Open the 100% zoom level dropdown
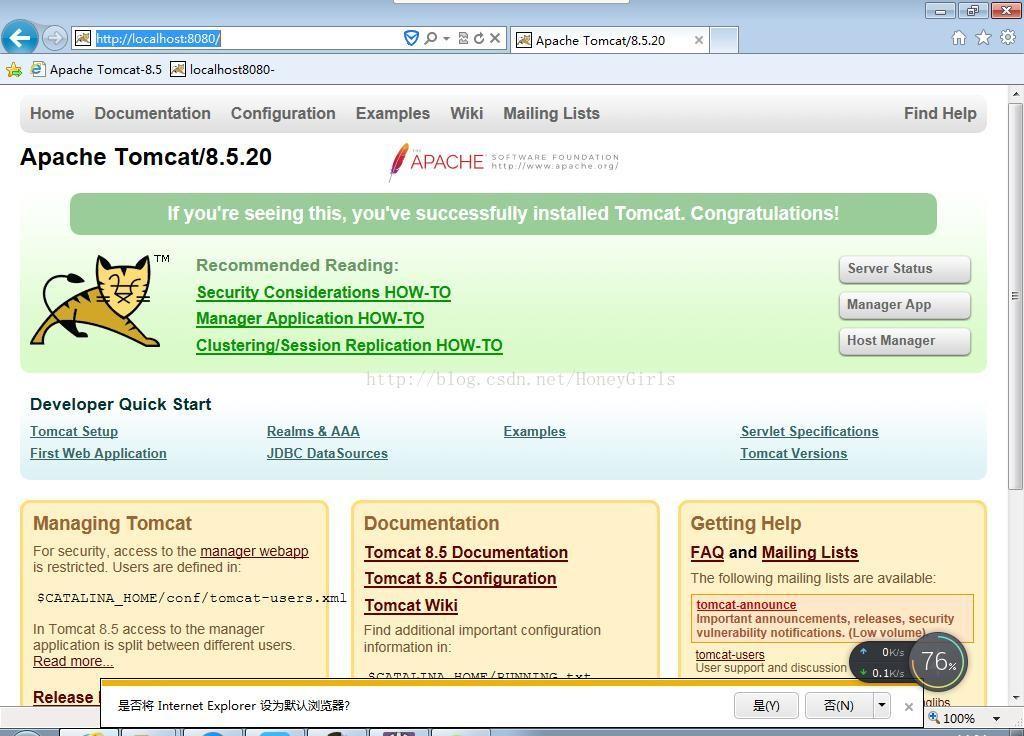The width and height of the screenshot is (1024, 736). 996,718
